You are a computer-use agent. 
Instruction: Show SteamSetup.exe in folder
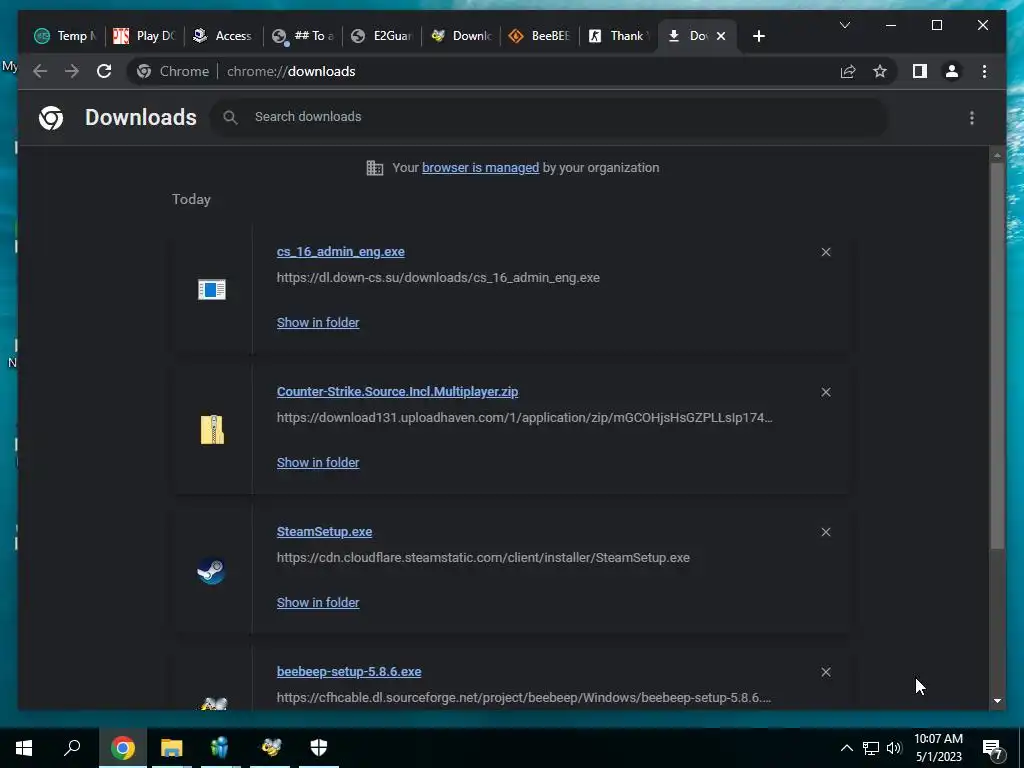click(x=318, y=603)
